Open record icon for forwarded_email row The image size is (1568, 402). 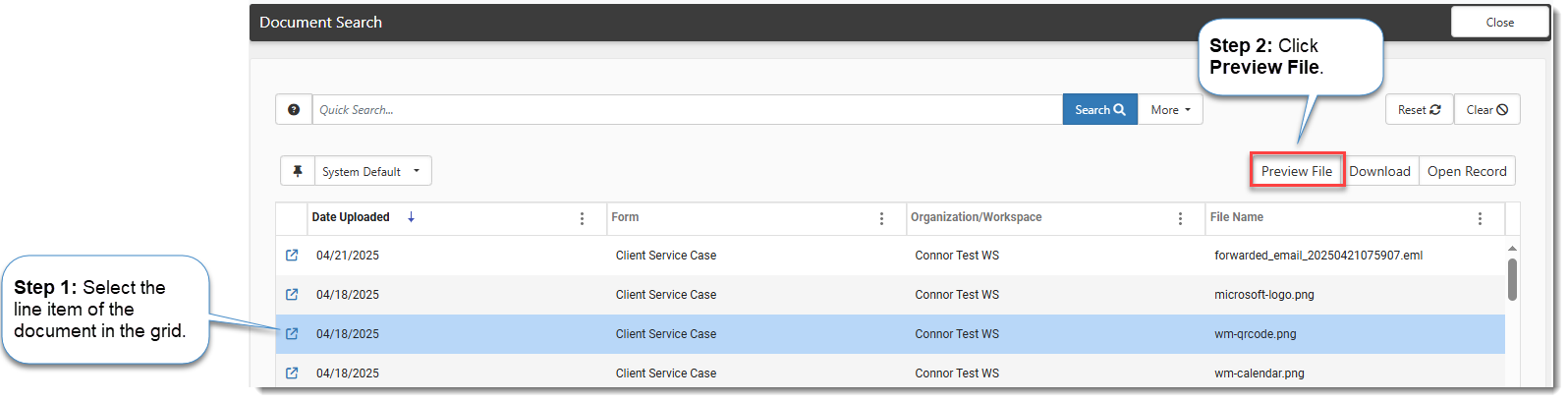pyautogui.click(x=292, y=256)
